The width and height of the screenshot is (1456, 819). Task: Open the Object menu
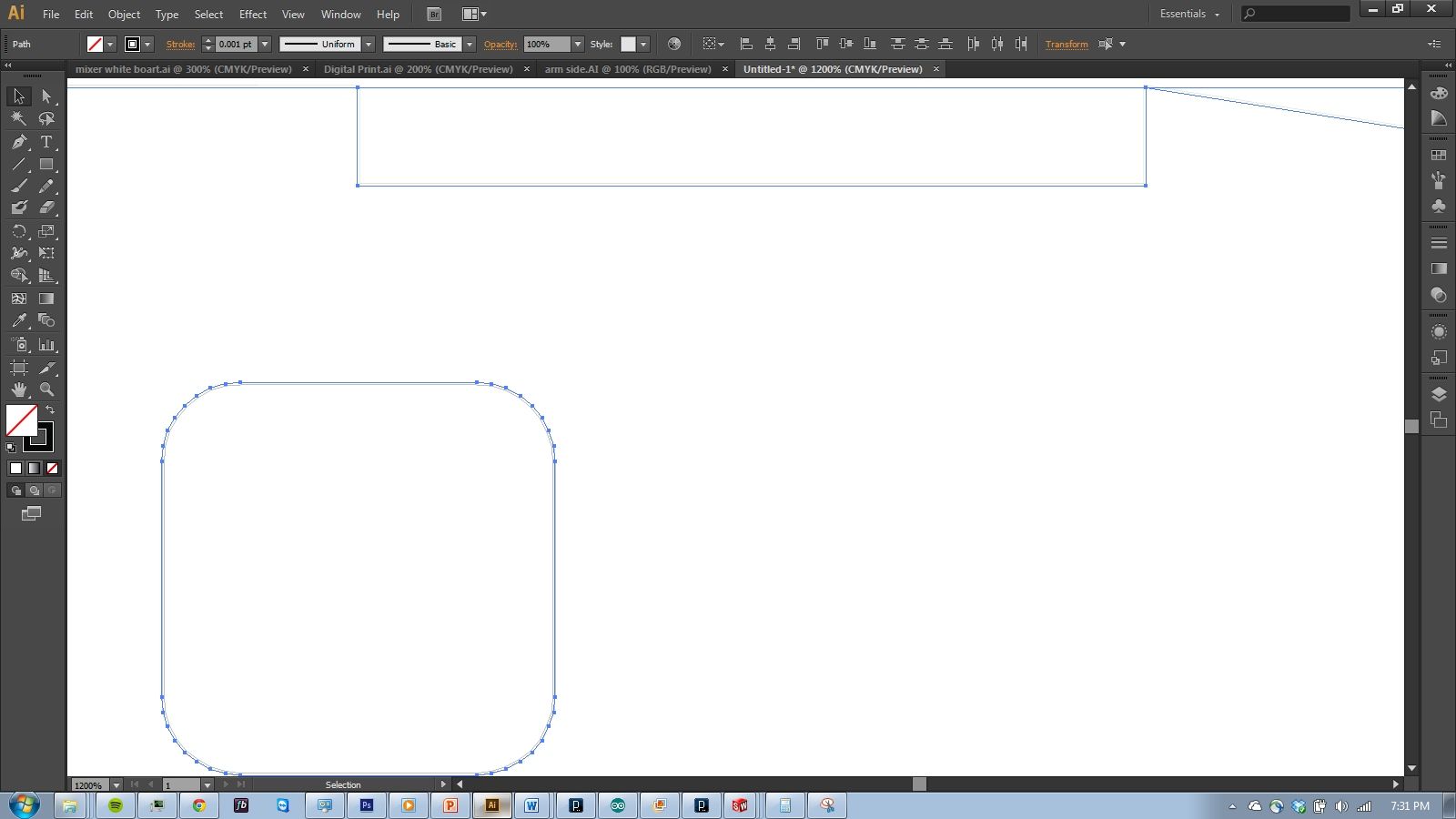(124, 15)
